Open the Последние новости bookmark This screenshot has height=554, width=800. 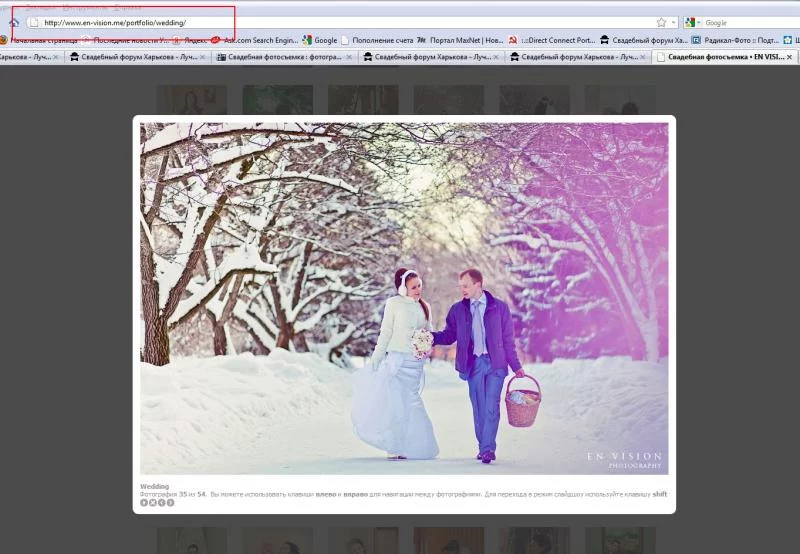125,40
